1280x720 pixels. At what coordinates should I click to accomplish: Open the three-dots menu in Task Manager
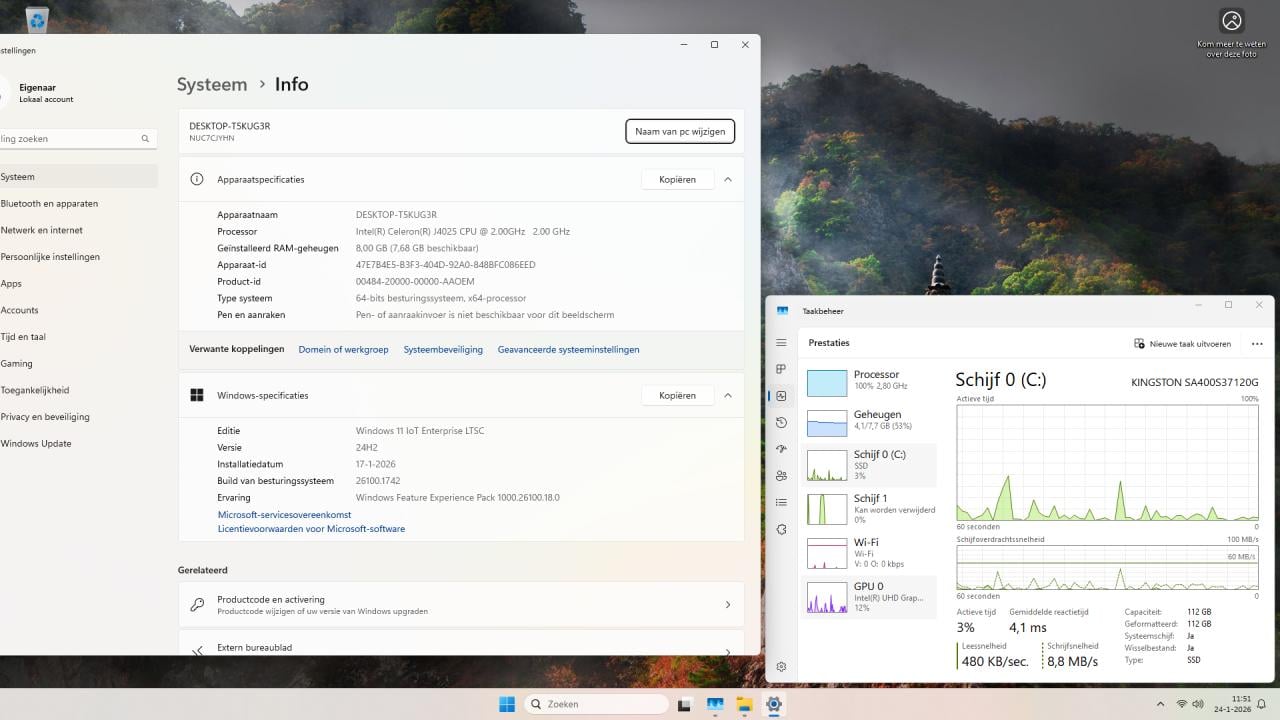click(1257, 344)
